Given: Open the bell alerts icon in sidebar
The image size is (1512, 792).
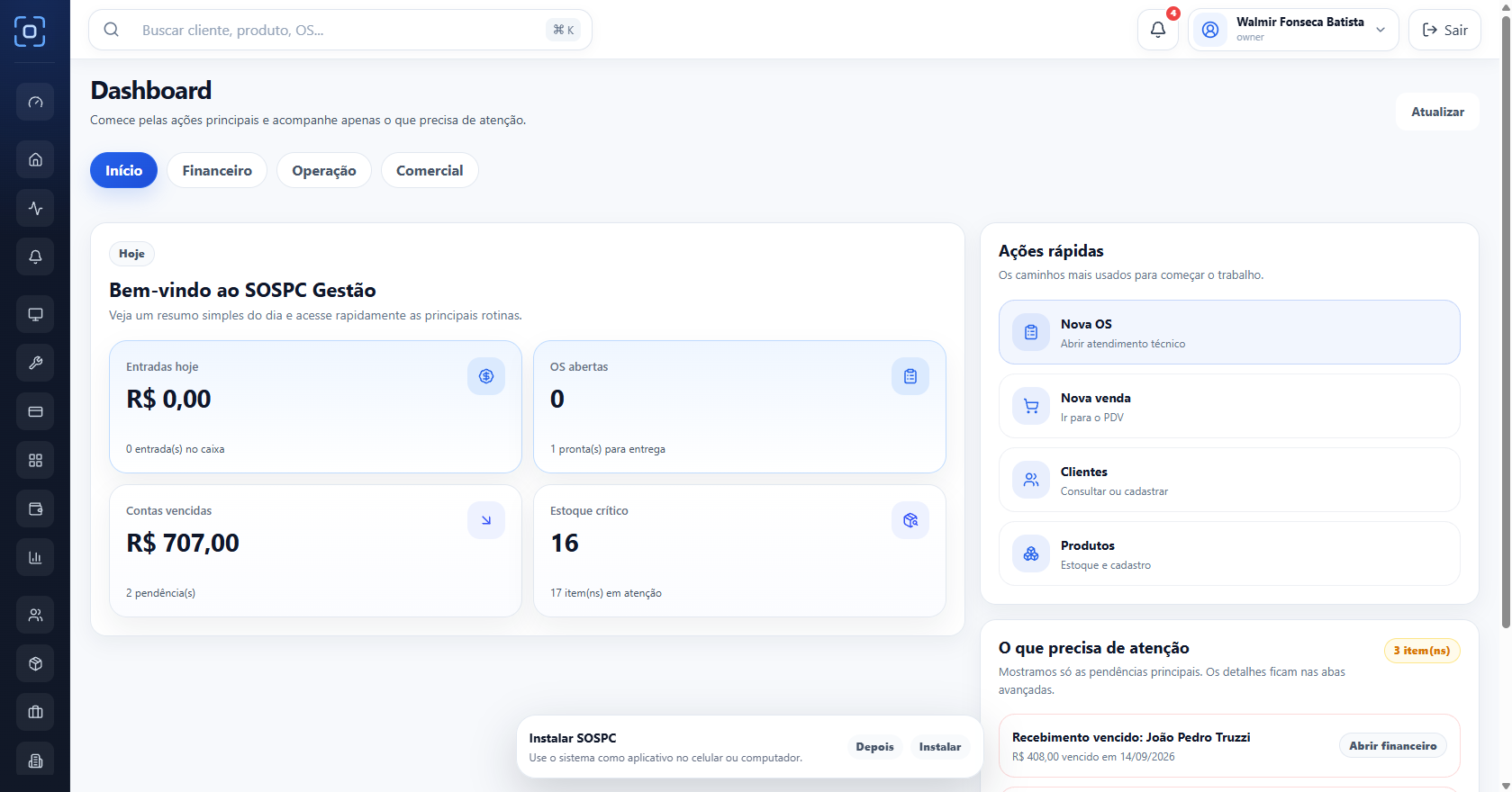Looking at the screenshot, I should click(35, 256).
